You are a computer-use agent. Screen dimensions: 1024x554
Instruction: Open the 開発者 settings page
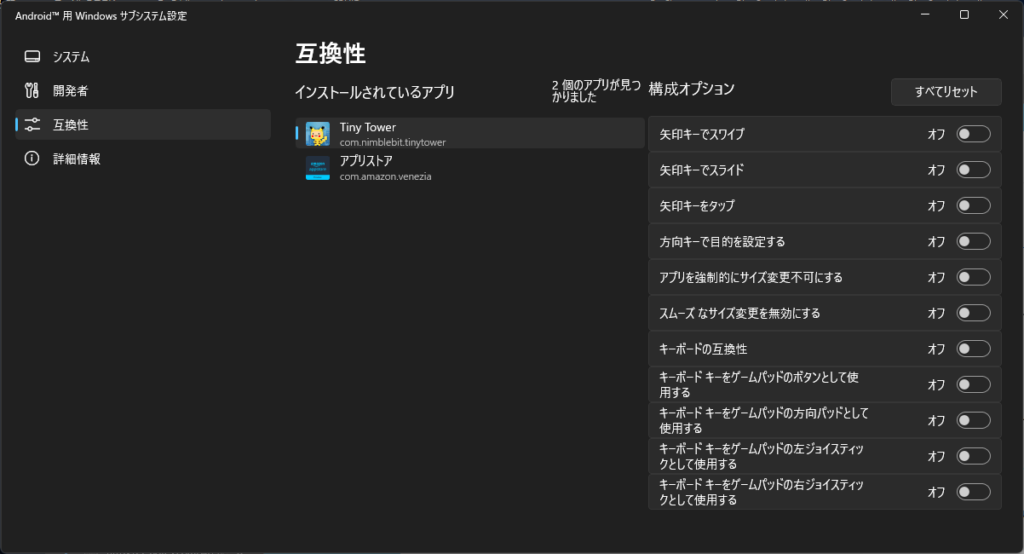(143, 91)
